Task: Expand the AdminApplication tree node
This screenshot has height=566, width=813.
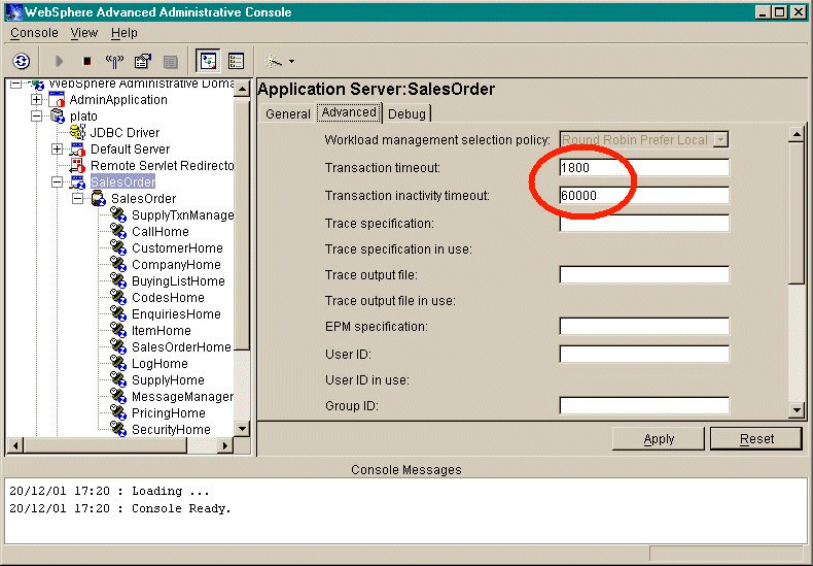Action: pos(36,99)
